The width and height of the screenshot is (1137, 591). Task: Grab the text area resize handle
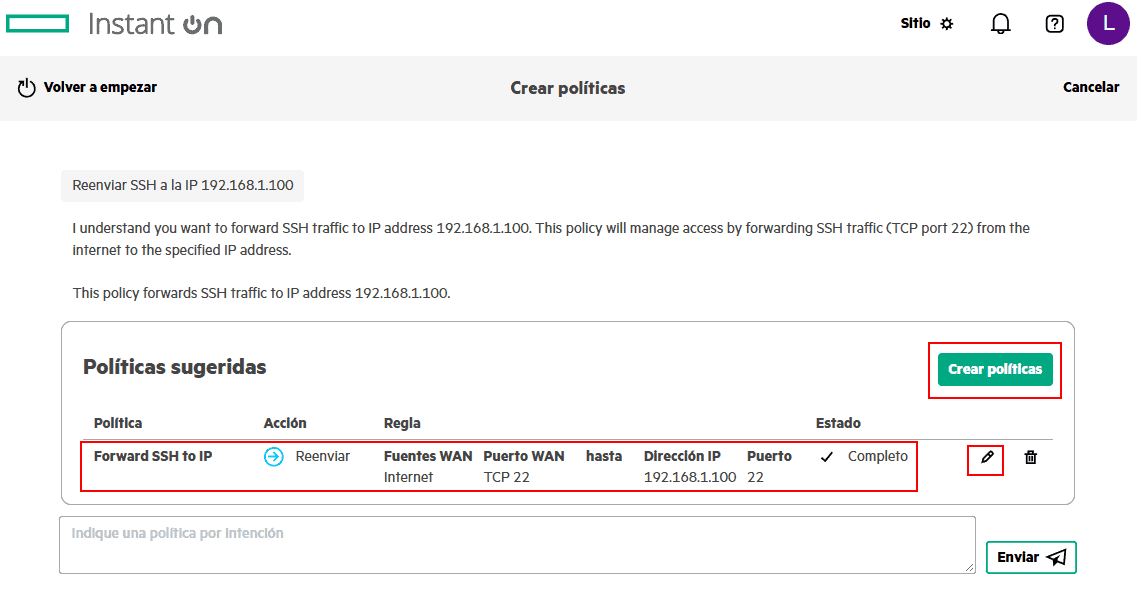coord(970,568)
